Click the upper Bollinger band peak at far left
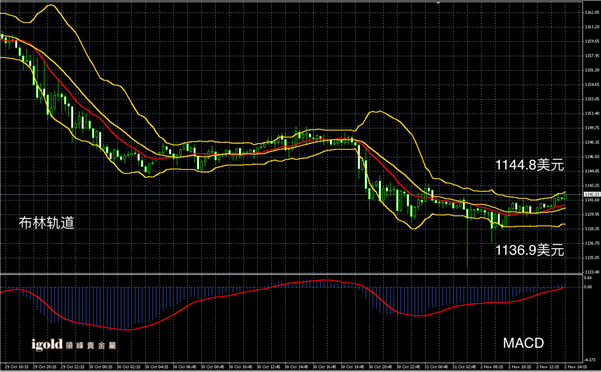The width and height of the screenshot is (601, 372). (50, 5)
